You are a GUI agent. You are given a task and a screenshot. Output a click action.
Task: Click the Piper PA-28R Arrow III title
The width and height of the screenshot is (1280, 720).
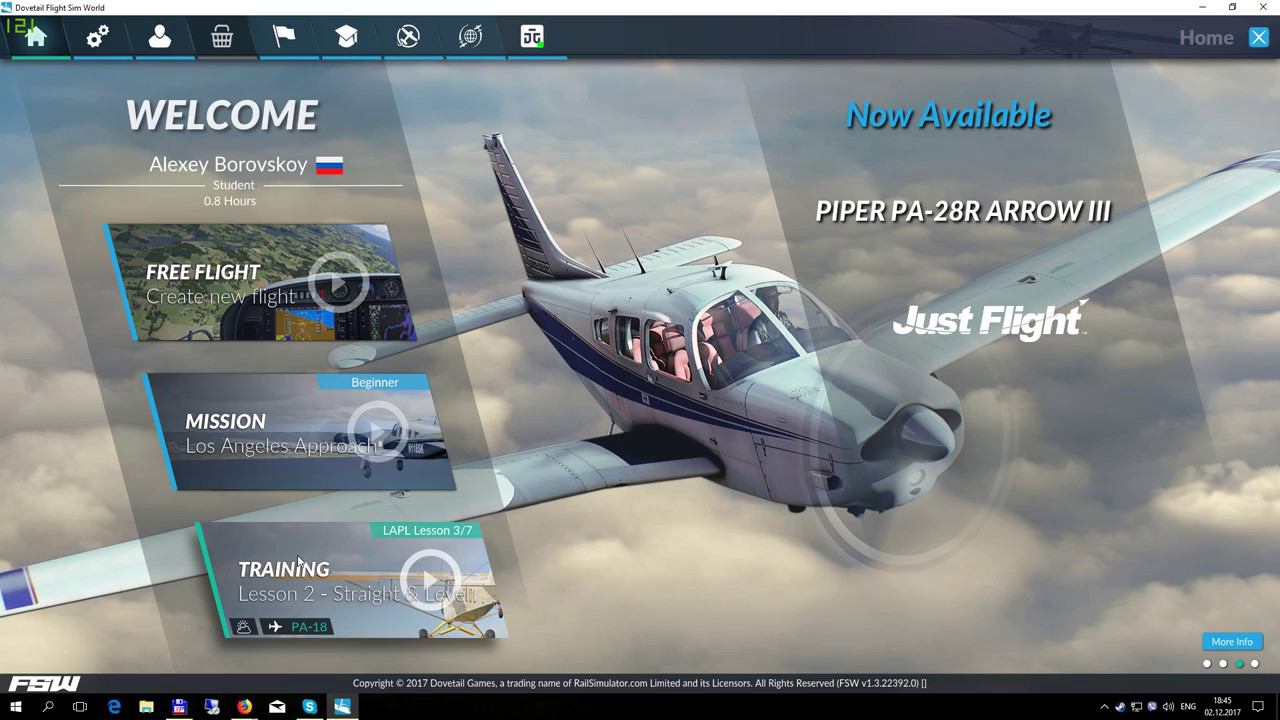(x=963, y=211)
